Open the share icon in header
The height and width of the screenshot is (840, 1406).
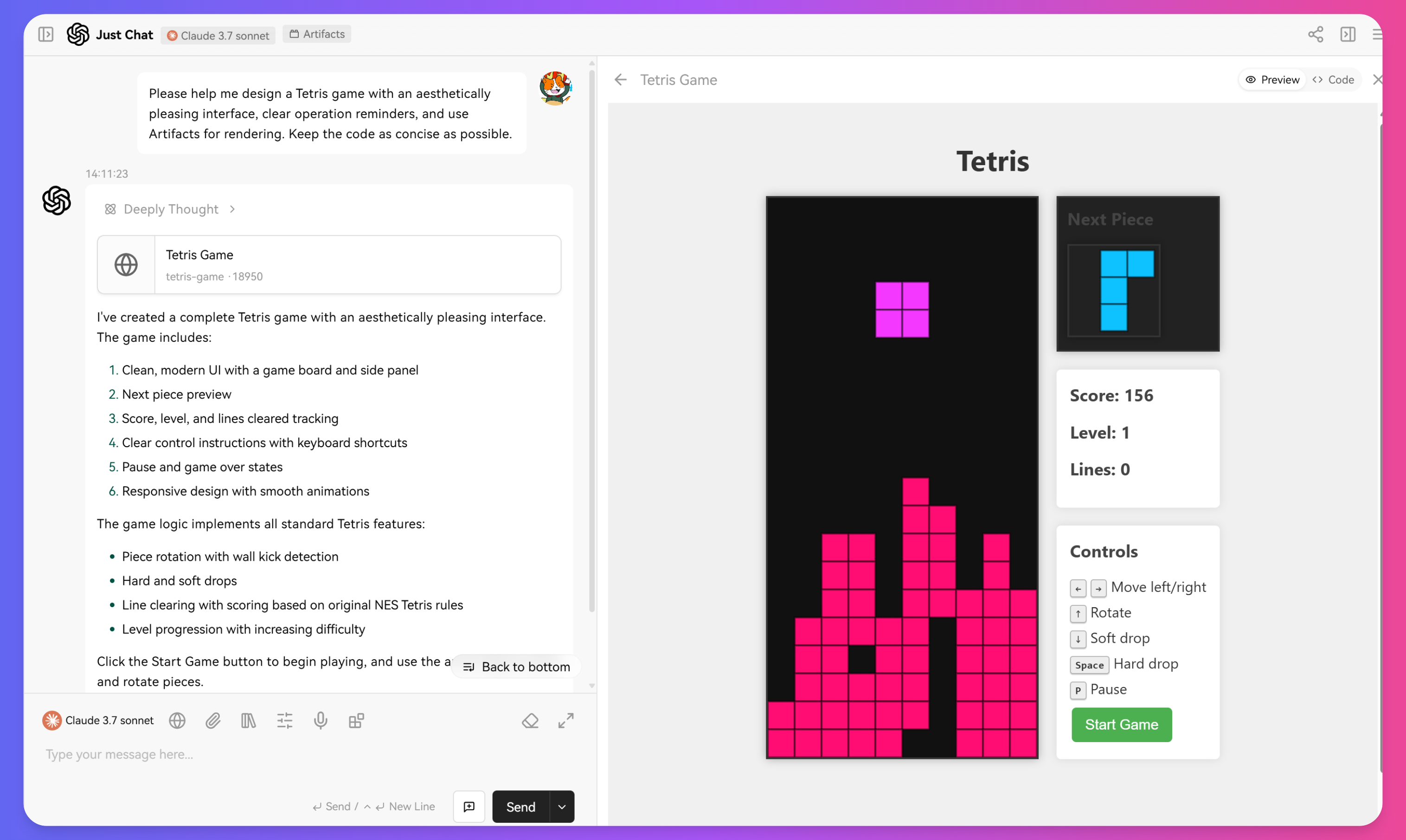(1316, 34)
